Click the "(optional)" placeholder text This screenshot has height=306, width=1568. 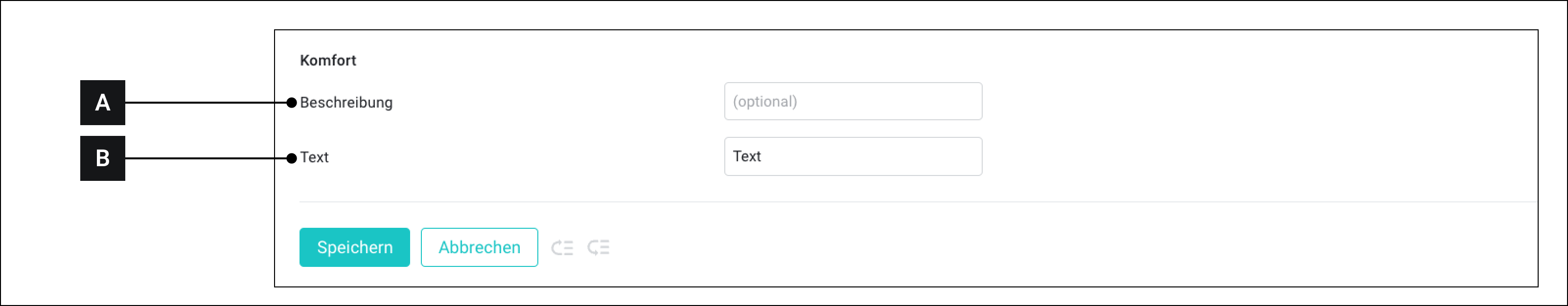764,102
